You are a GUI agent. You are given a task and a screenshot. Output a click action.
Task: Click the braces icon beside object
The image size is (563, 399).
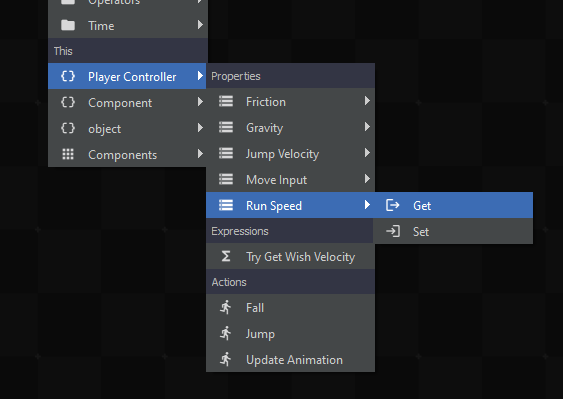click(68, 128)
